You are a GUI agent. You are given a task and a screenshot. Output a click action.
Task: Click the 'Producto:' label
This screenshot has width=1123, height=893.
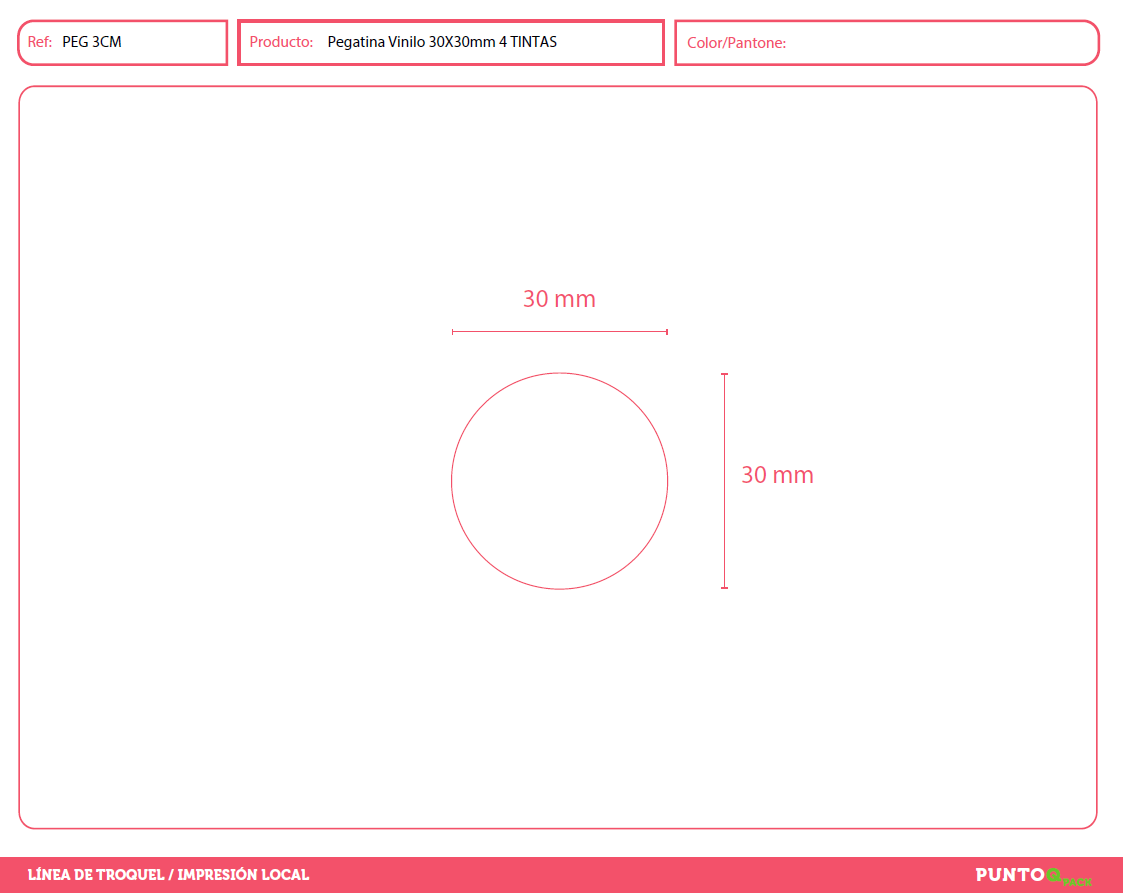[281, 42]
